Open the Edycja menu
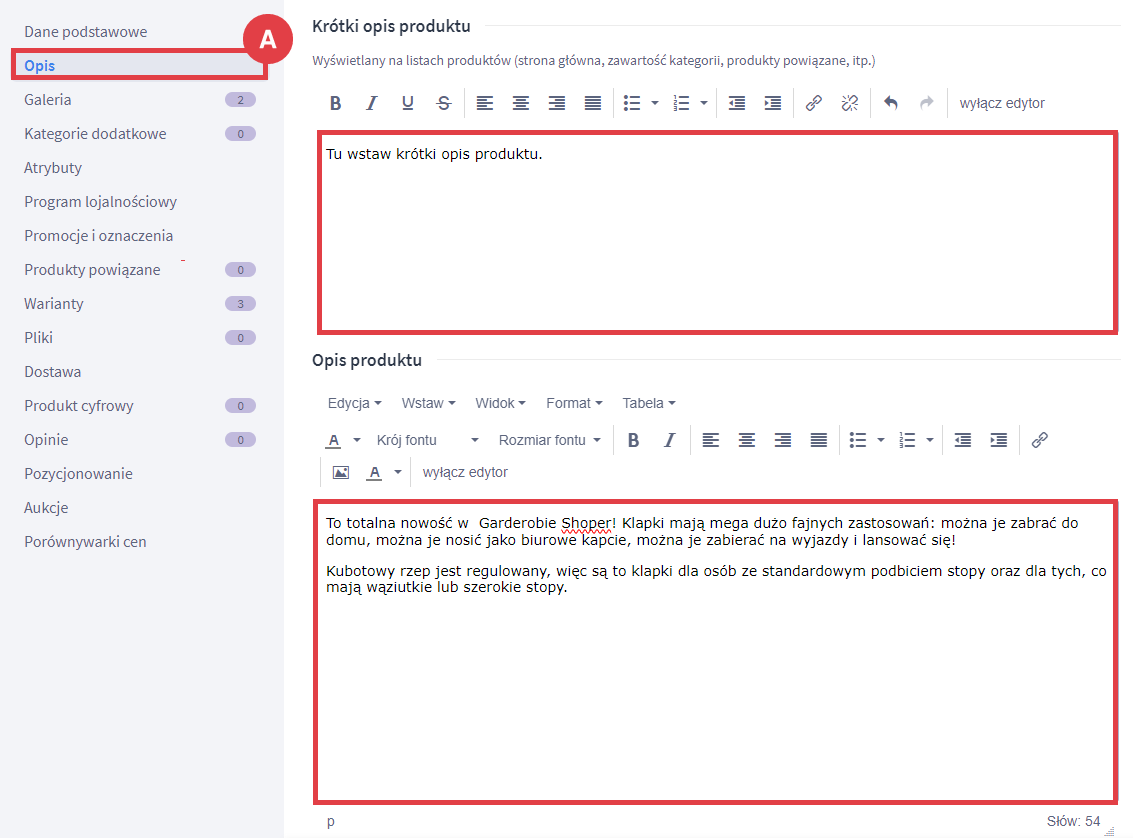This screenshot has width=1133, height=838. click(x=354, y=403)
